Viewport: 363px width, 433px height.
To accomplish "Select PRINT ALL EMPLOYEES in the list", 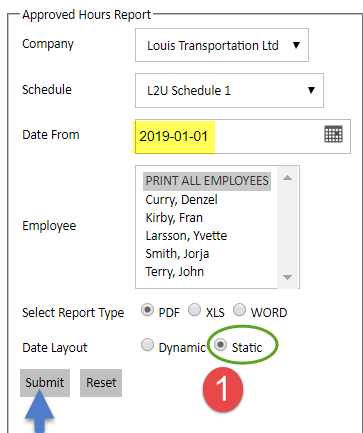I will 207,181.
